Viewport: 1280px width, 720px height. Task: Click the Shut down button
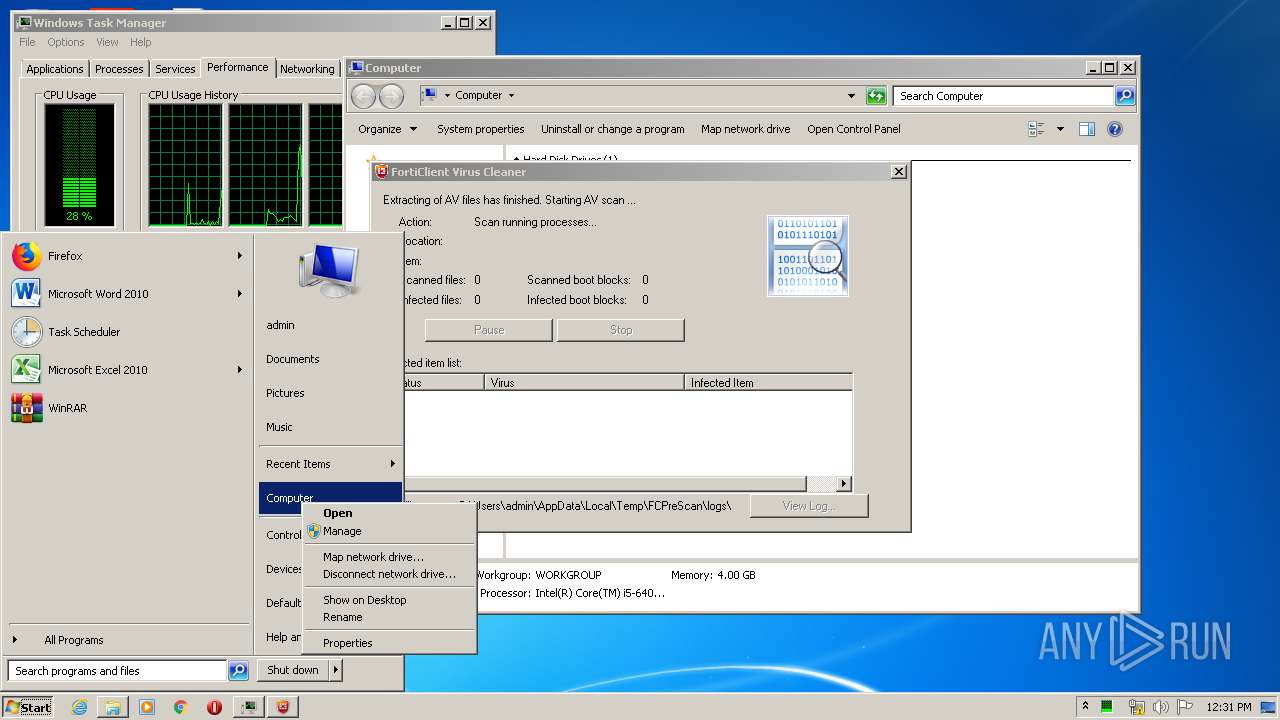(293, 670)
